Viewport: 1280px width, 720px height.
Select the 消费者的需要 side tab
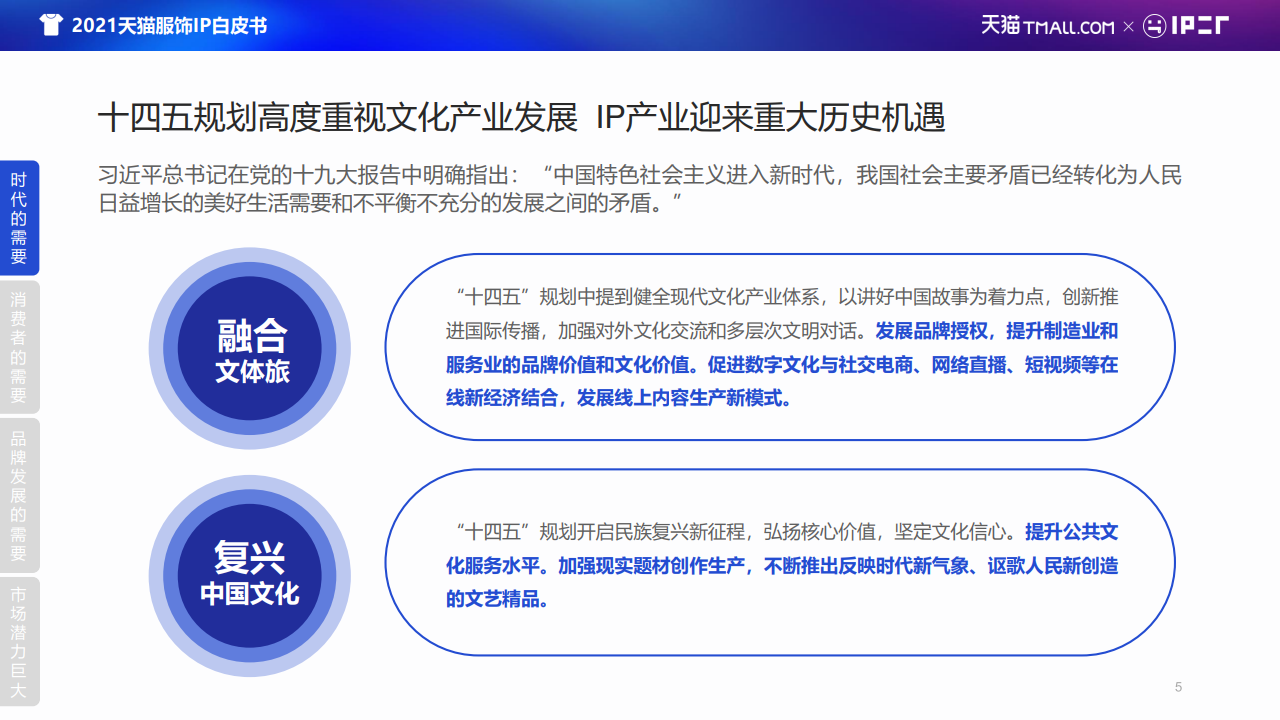tap(19, 347)
